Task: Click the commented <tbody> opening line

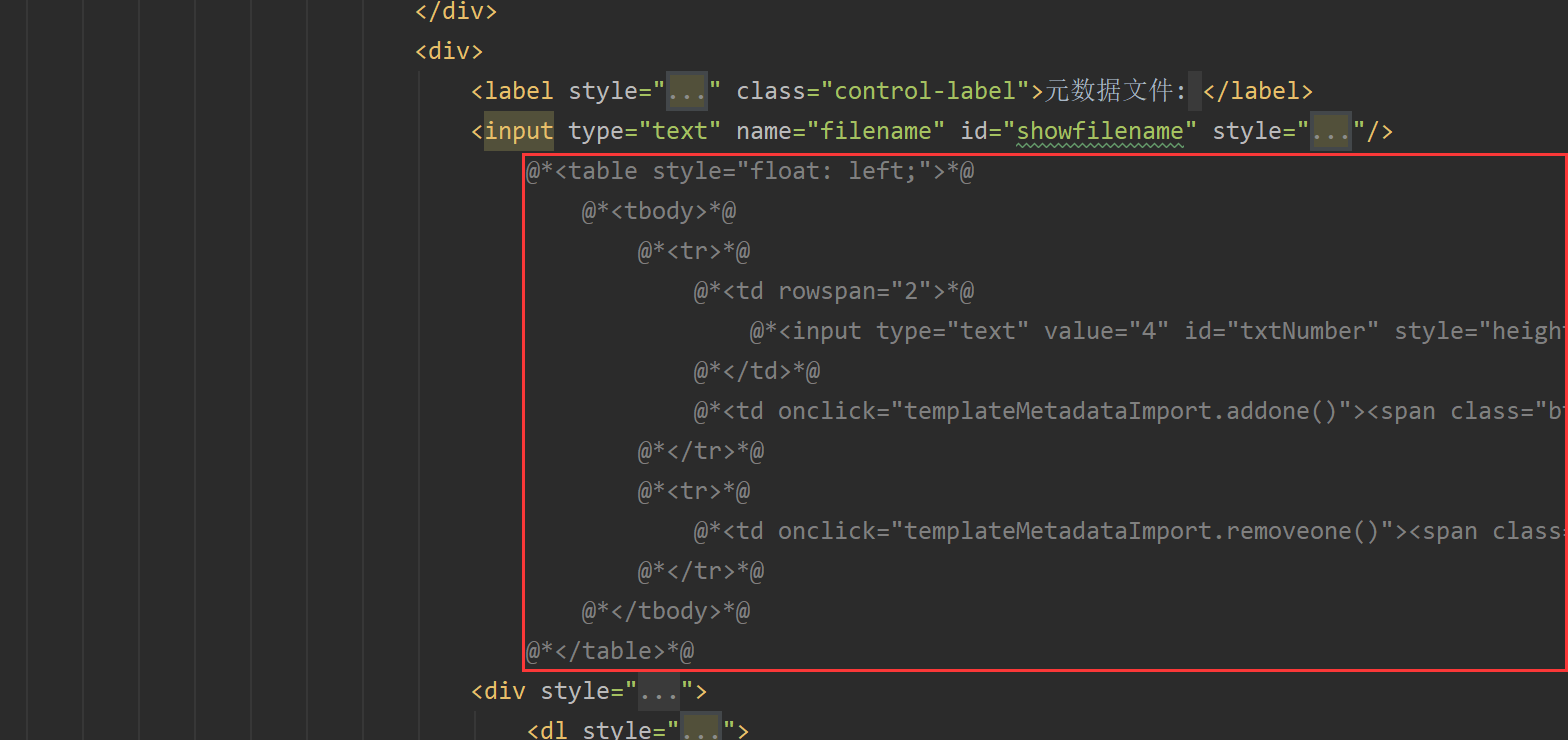Action: [660, 211]
